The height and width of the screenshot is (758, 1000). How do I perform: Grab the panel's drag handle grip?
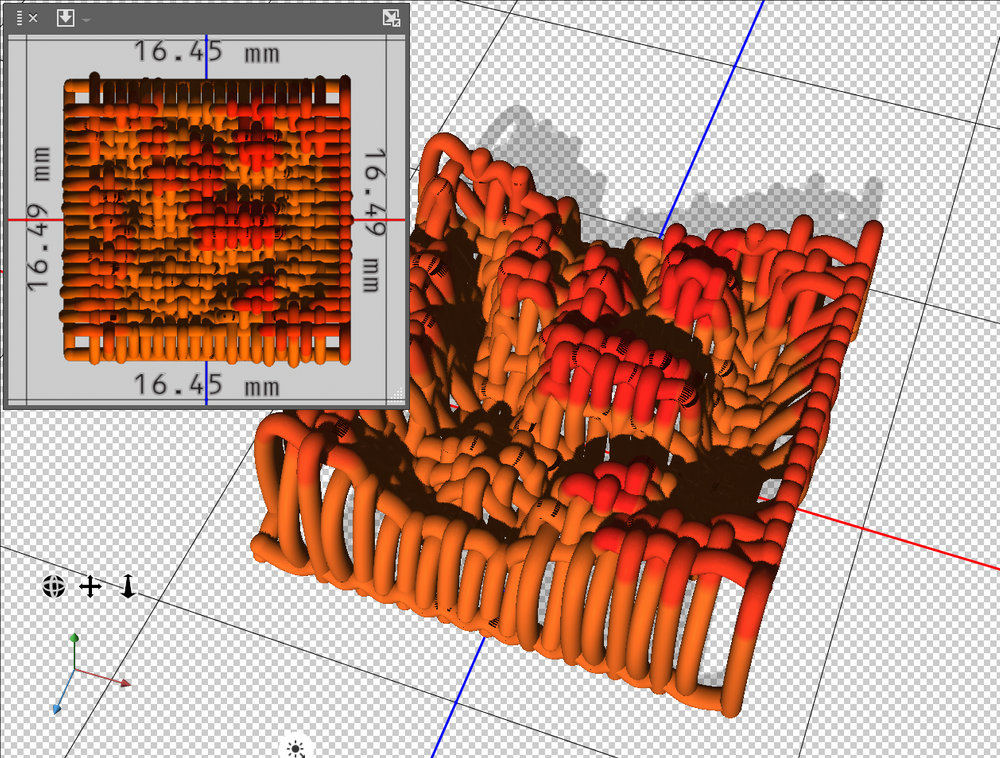[x=19, y=18]
